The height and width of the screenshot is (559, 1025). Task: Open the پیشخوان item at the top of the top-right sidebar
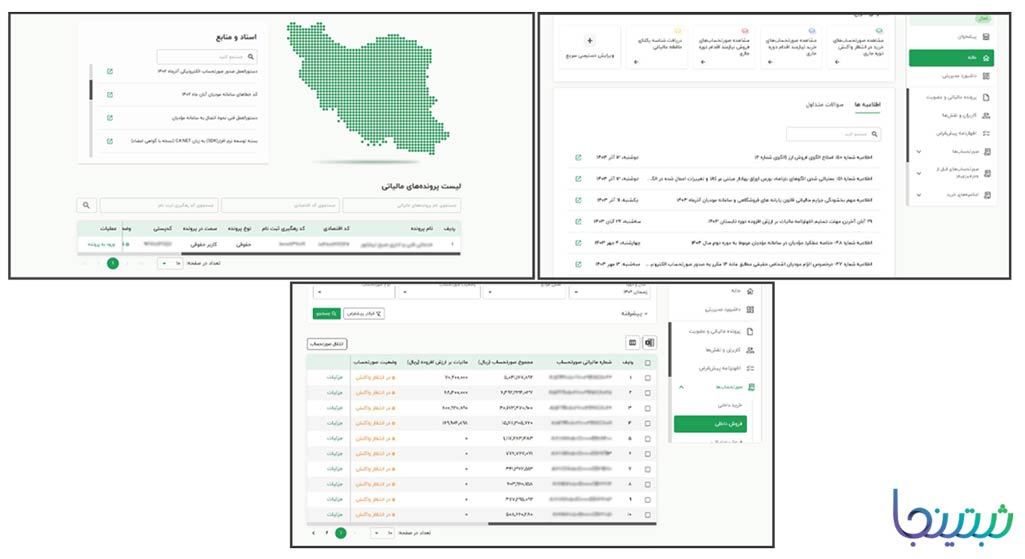point(973,37)
